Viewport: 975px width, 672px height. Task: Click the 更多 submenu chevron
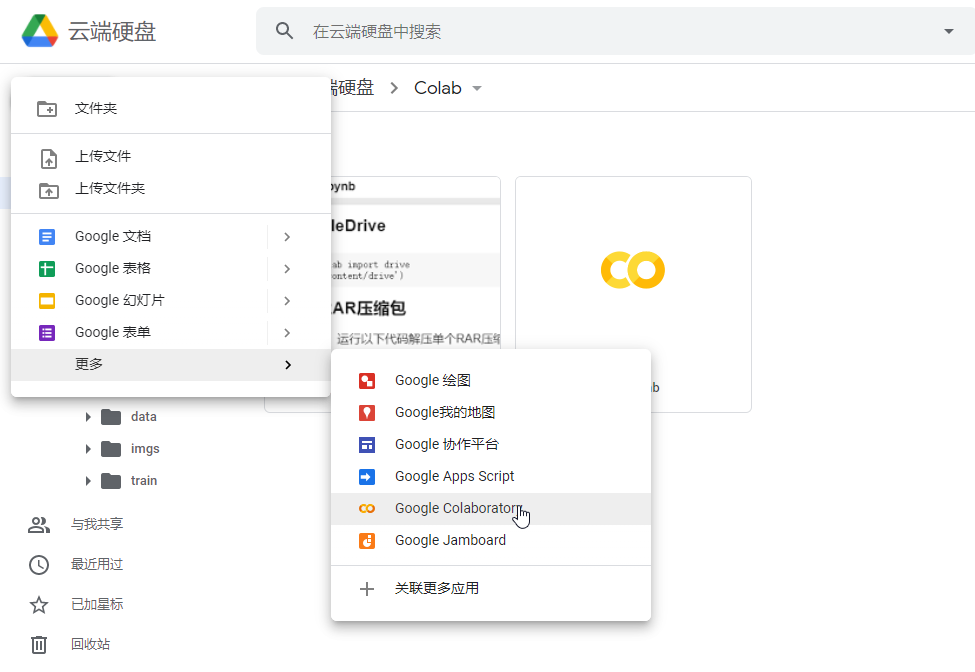(x=287, y=365)
